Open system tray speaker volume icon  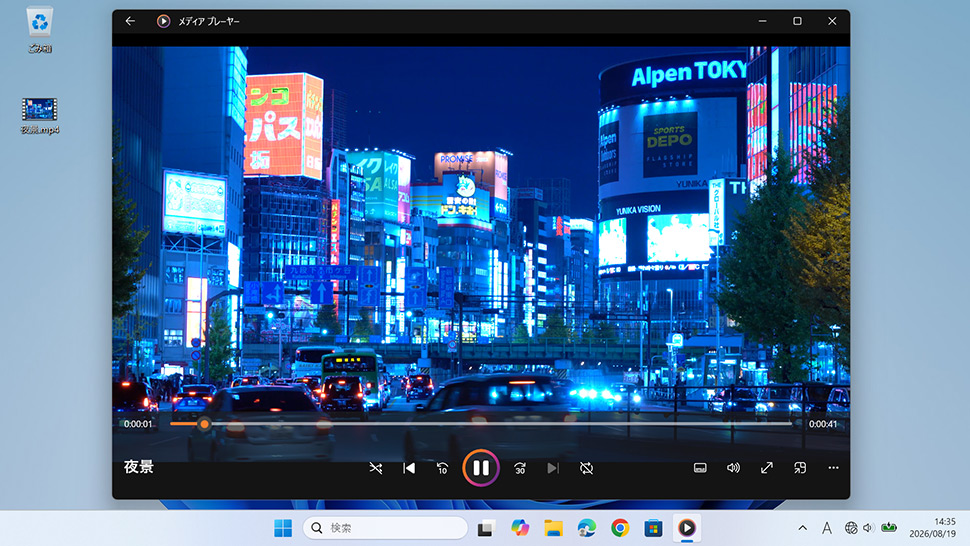click(868, 528)
